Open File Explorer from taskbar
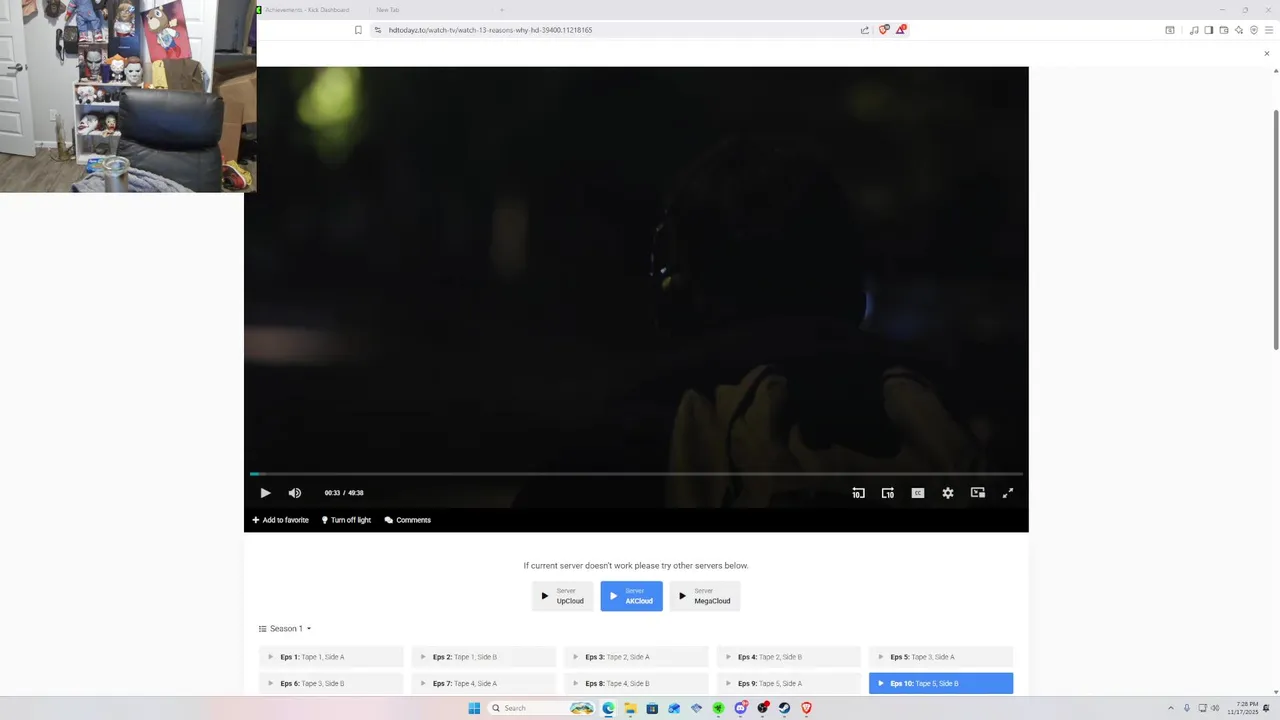Image resolution: width=1280 pixels, height=720 pixels. coord(630,708)
